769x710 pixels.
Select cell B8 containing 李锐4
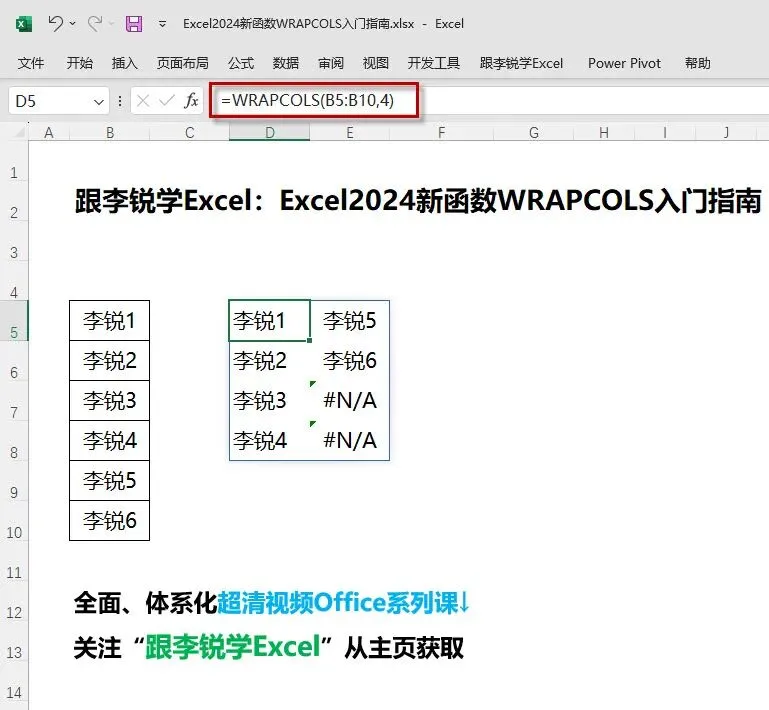tap(109, 440)
